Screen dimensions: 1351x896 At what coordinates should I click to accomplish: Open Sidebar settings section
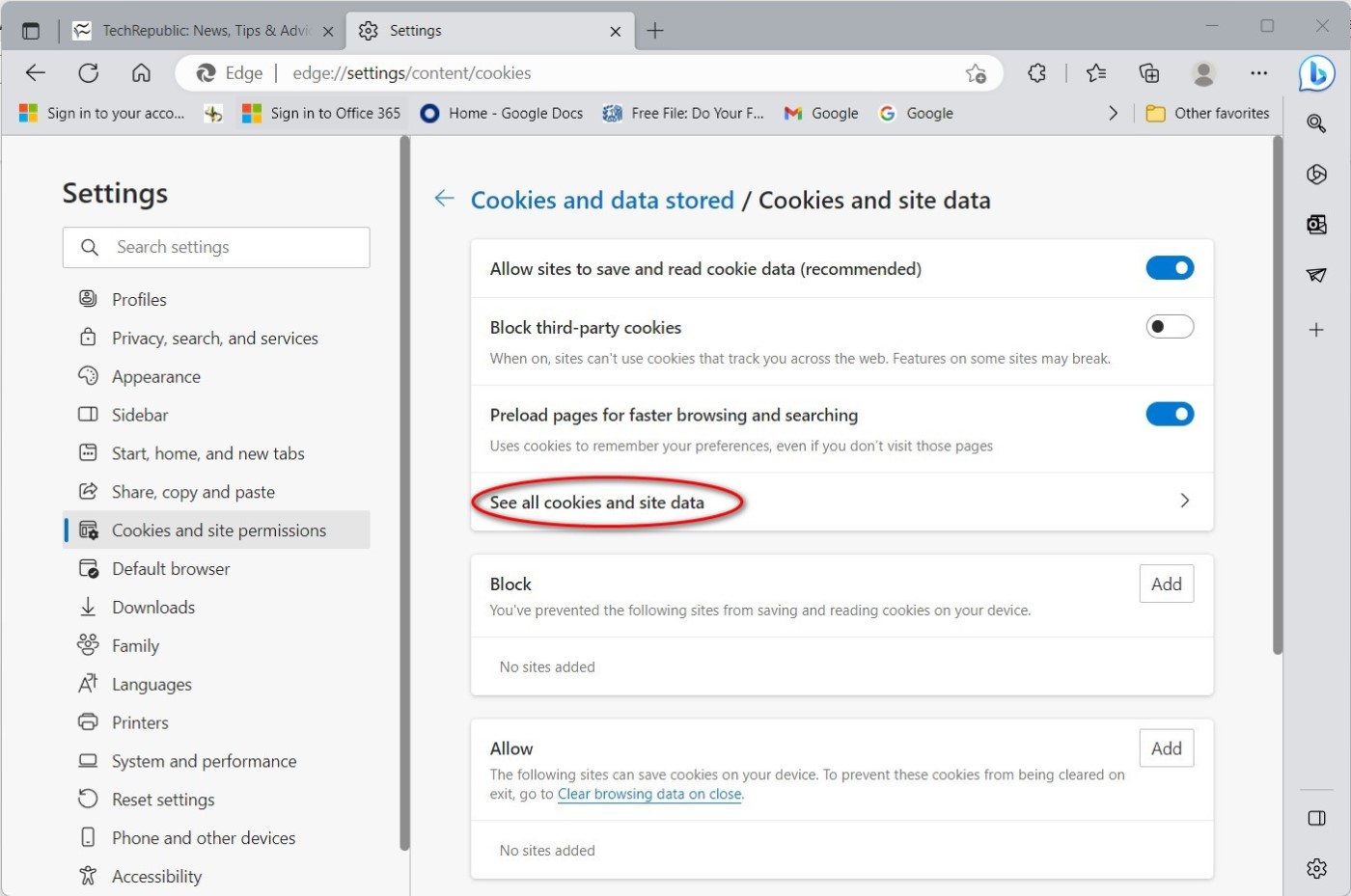(216, 416)
